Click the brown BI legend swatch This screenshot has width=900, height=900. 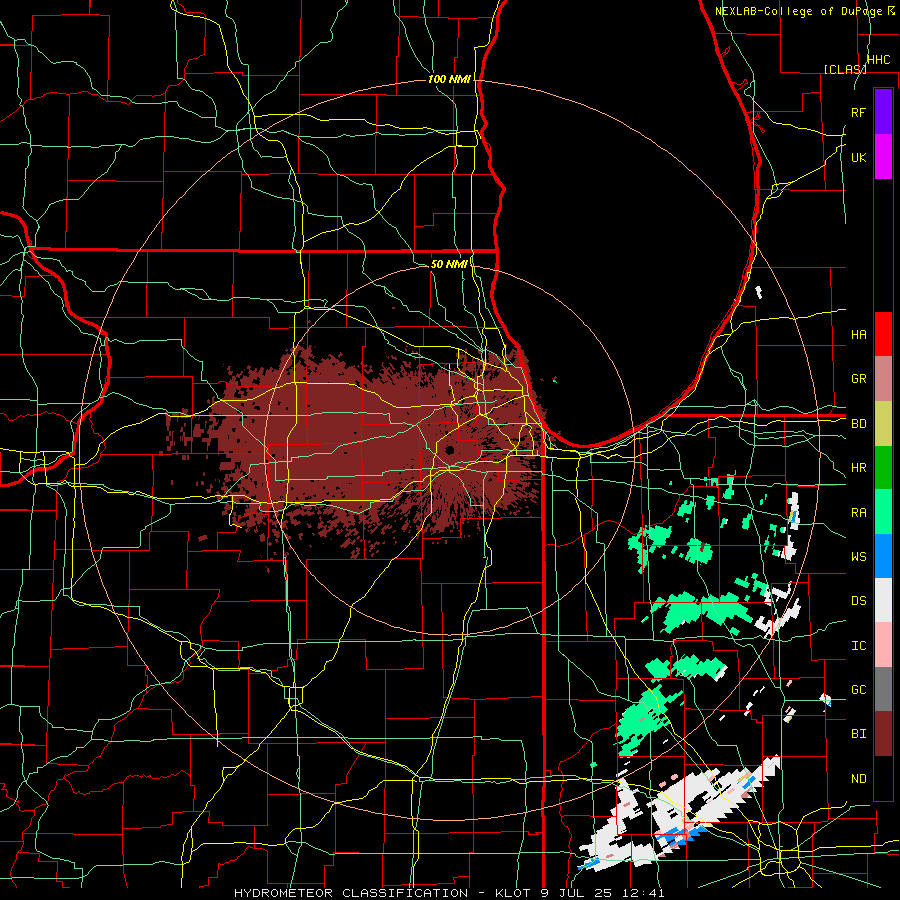click(x=883, y=734)
